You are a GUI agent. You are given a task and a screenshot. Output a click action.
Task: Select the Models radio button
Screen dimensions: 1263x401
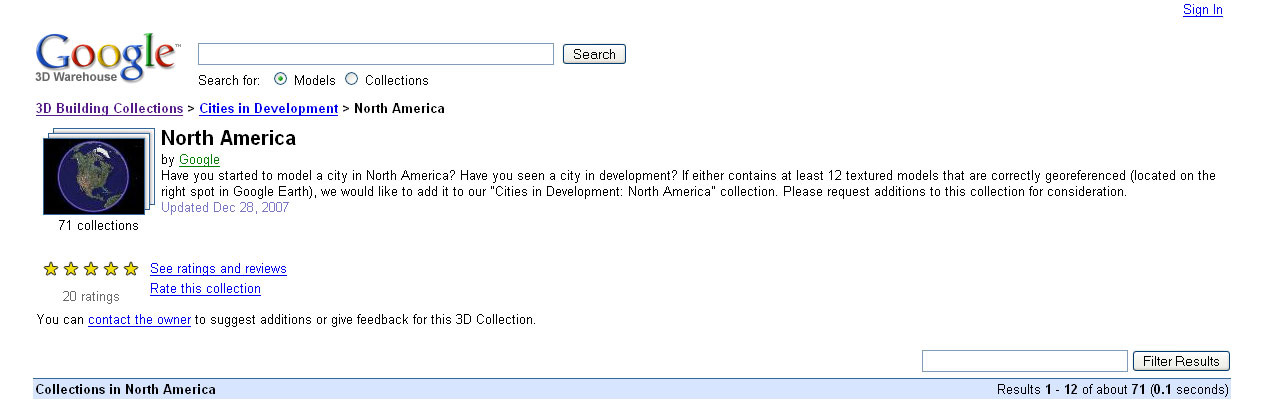coord(280,79)
